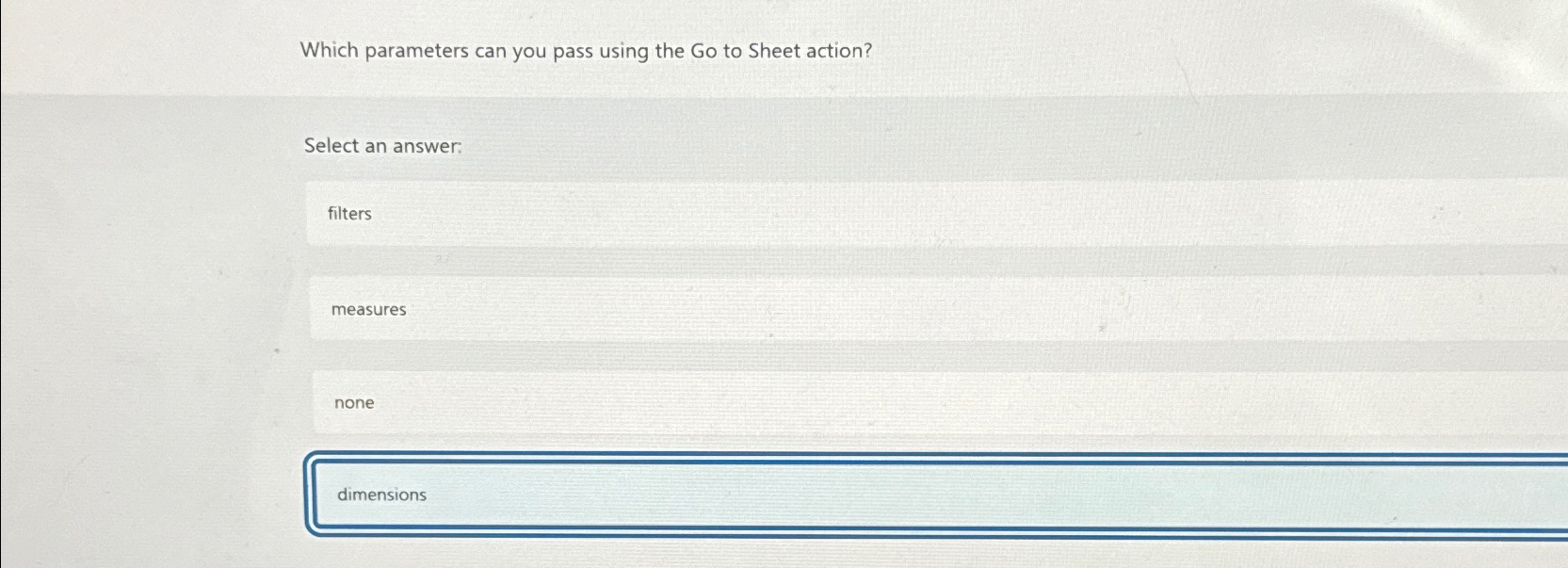Click the Select an answer label

[x=381, y=146]
